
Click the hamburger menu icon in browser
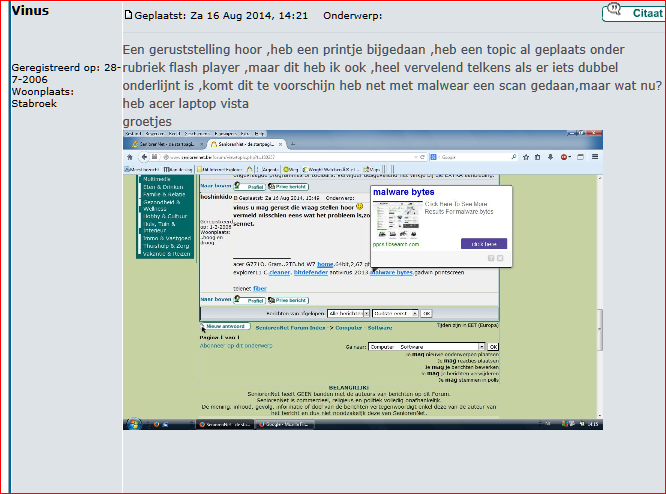pyautogui.click(x=596, y=158)
